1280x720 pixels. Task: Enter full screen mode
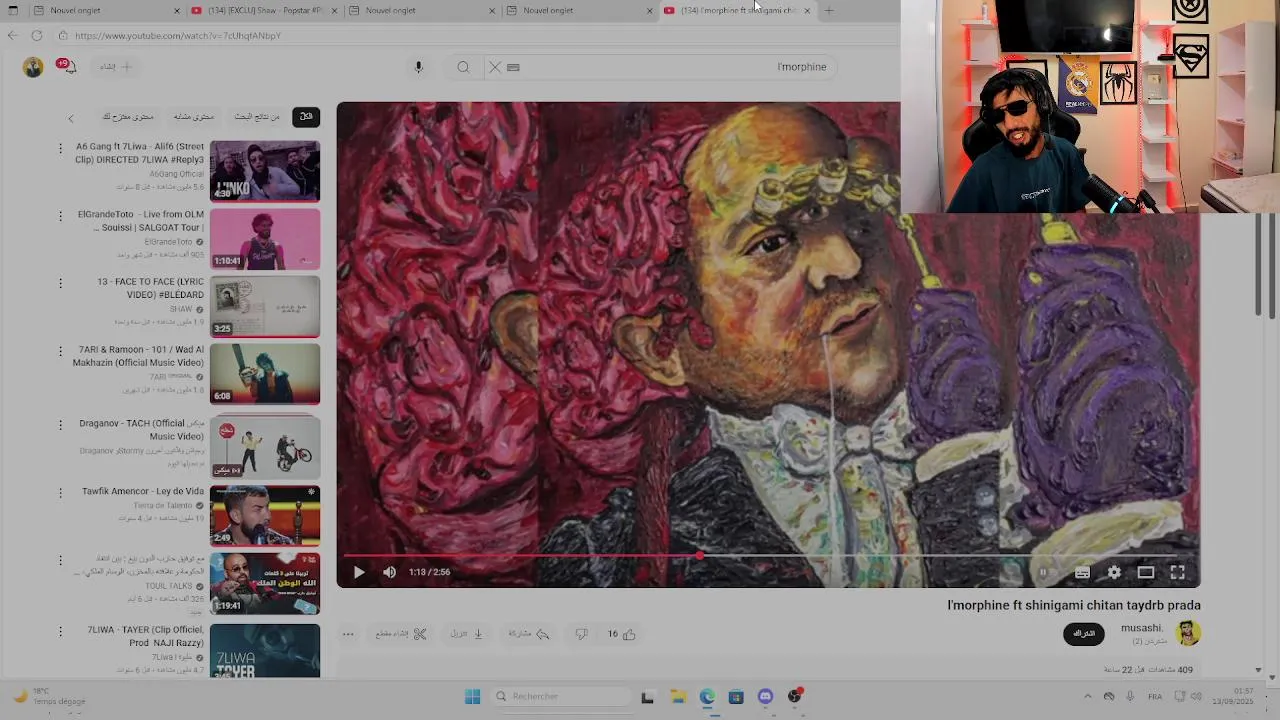pos(1178,572)
